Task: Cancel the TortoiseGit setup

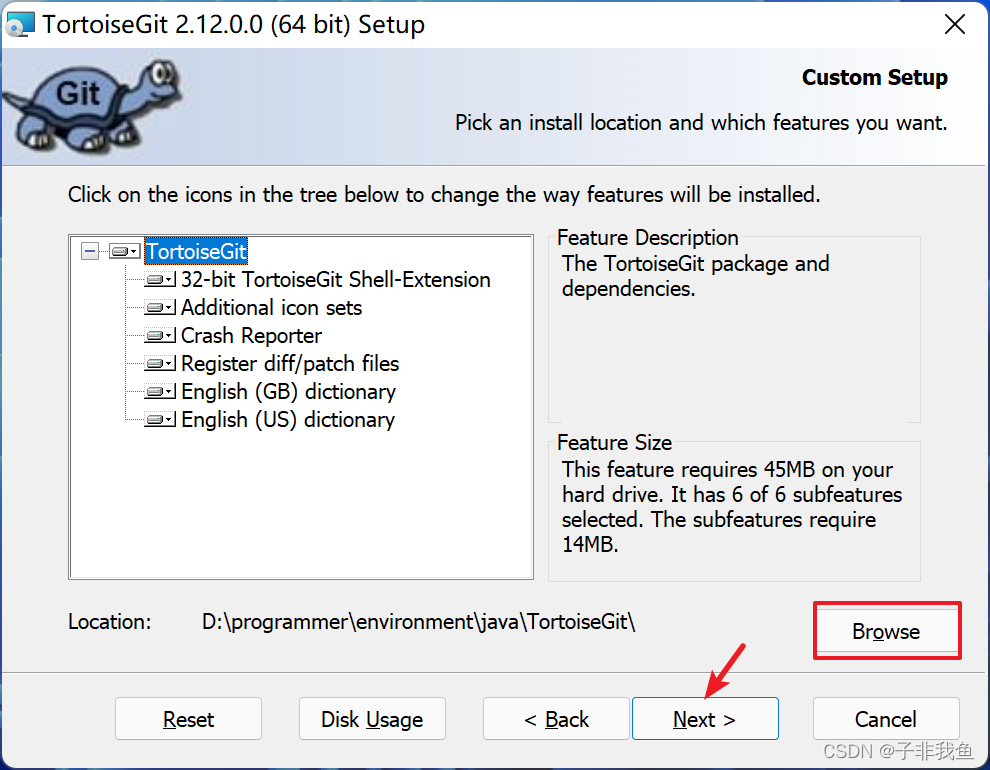Action: (886, 719)
